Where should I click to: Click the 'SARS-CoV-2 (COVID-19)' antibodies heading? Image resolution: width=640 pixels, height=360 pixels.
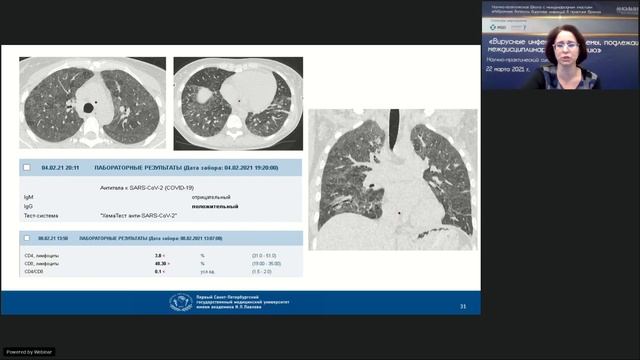[x=147, y=188]
